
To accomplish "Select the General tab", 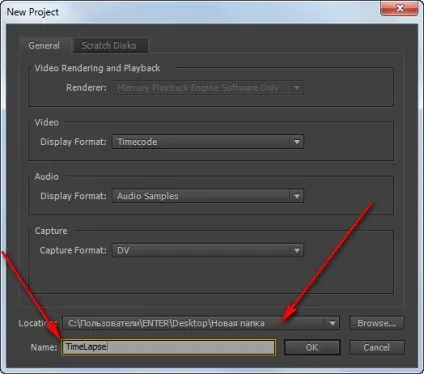I will coord(45,45).
